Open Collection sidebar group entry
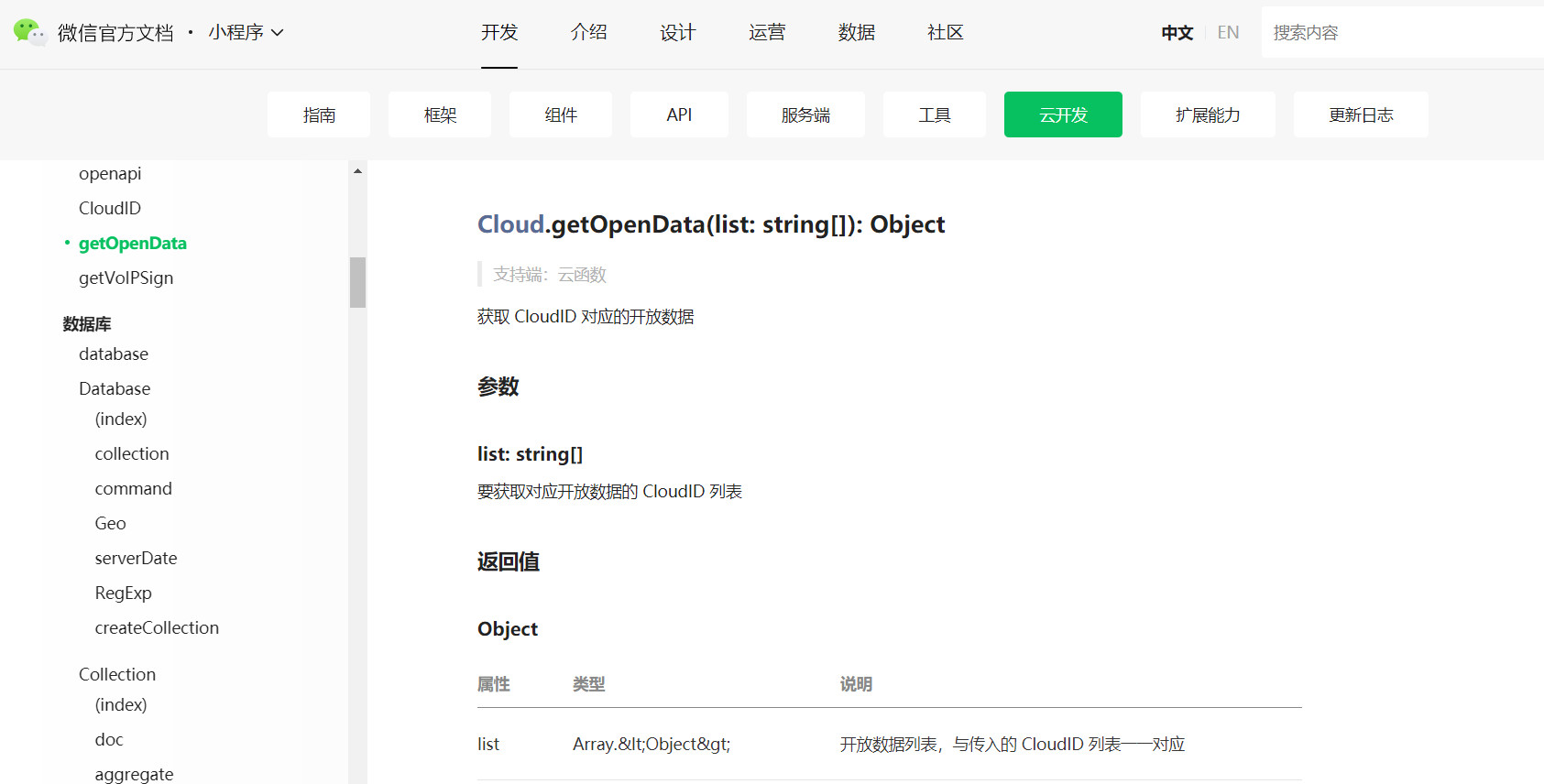Viewport: 1544px width, 784px height. pyautogui.click(x=117, y=674)
